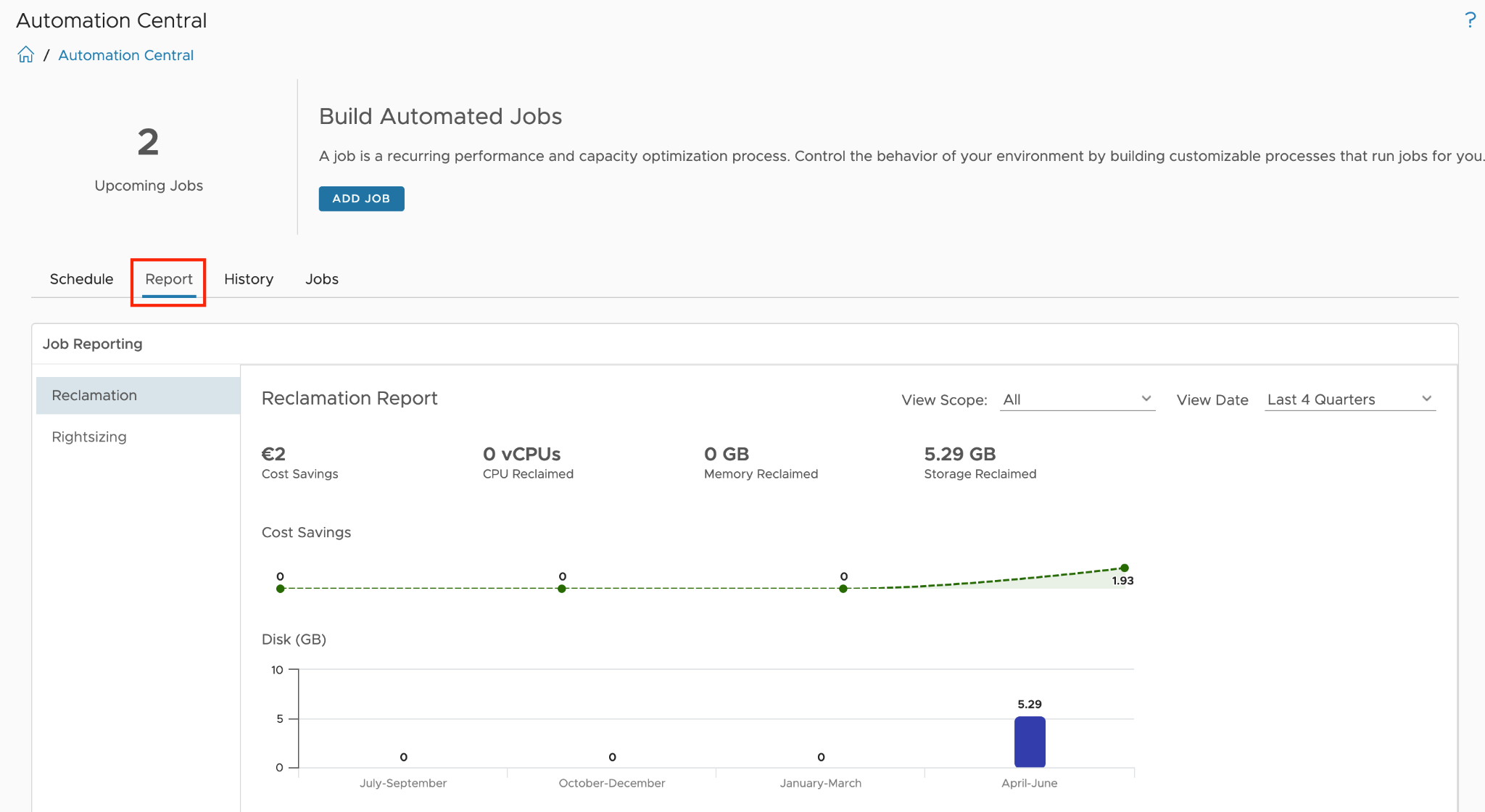Click the October-December cost savings data point
This screenshot has width=1485, height=812.
[x=562, y=589]
